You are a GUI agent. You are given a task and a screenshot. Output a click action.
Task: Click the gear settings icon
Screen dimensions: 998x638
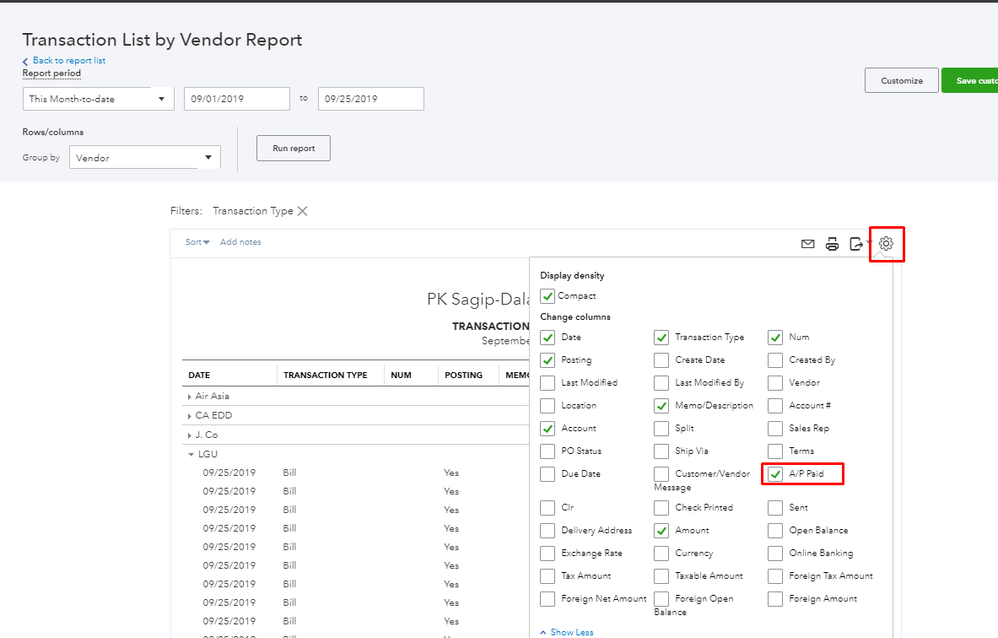(886, 243)
